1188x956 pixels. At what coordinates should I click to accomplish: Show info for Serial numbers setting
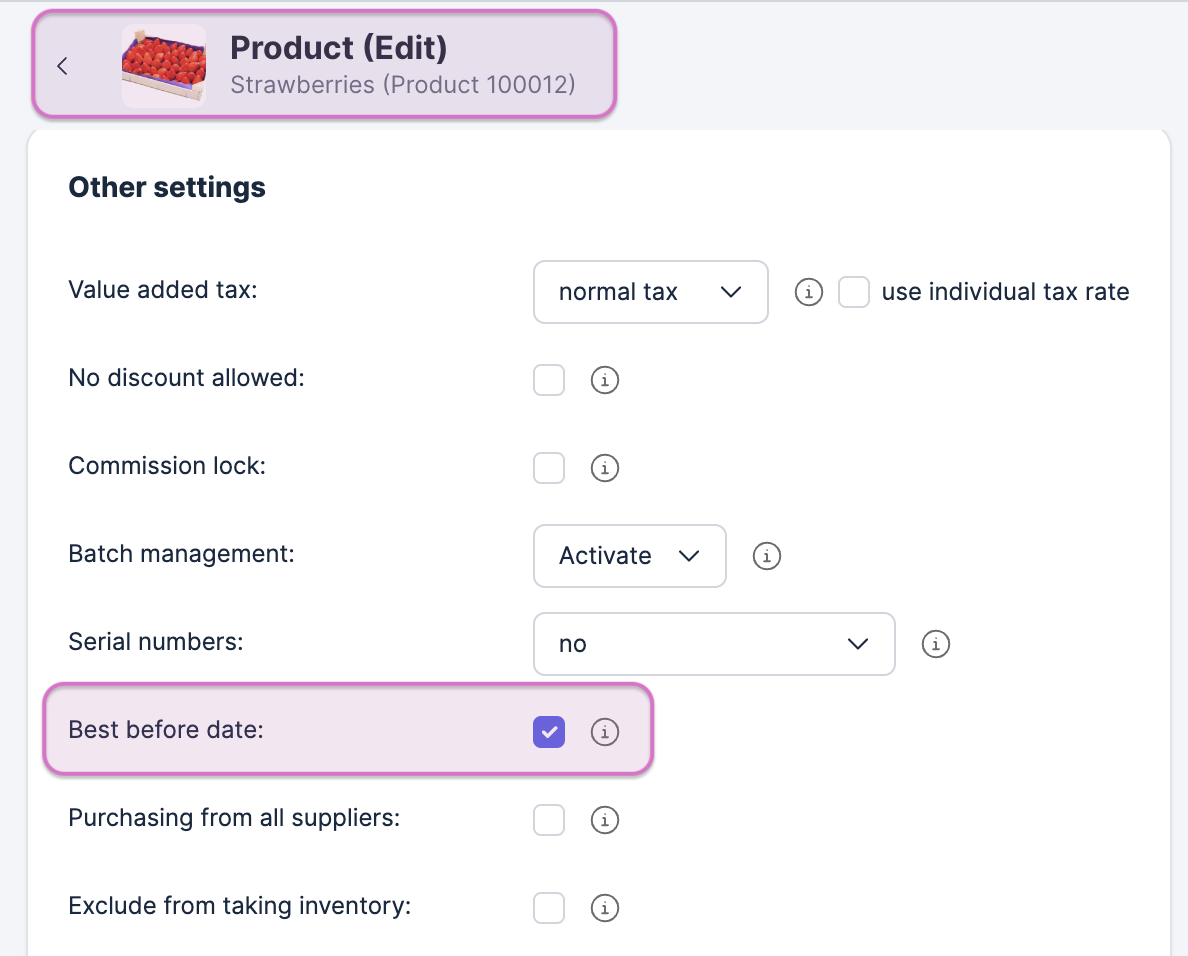point(935,644)
